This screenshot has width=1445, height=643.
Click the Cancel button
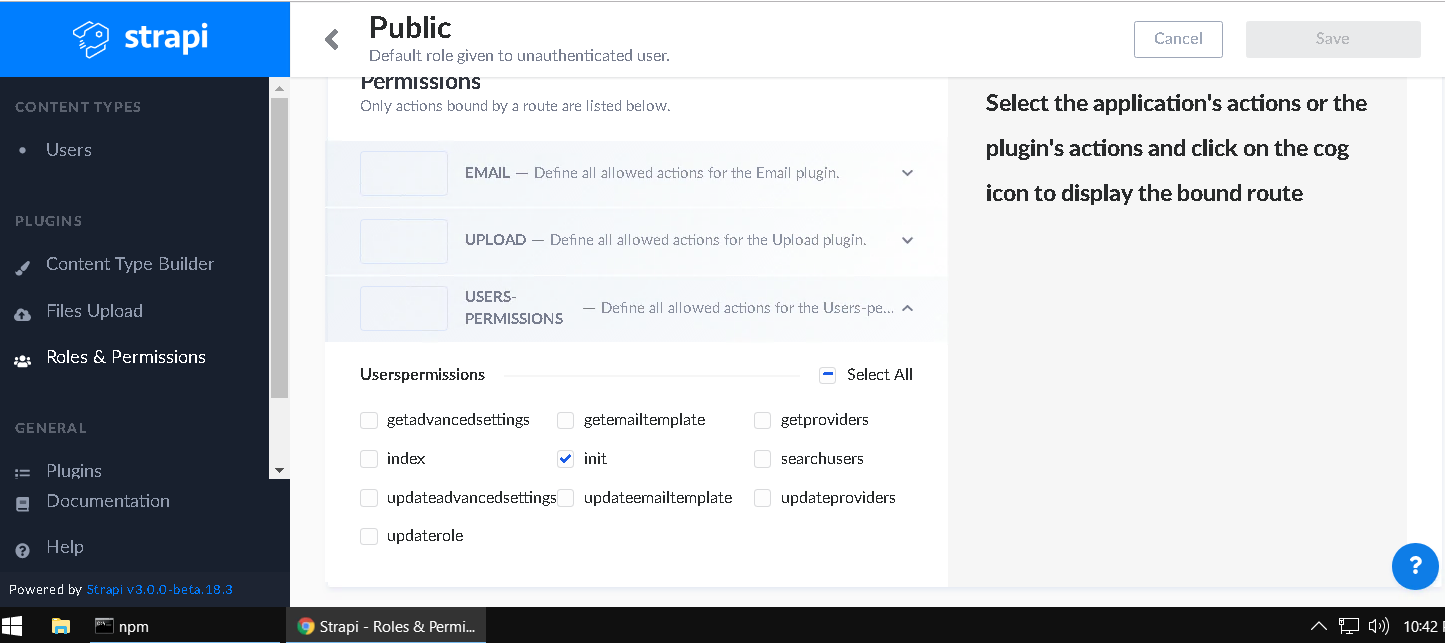click(x=1178, y=39)
